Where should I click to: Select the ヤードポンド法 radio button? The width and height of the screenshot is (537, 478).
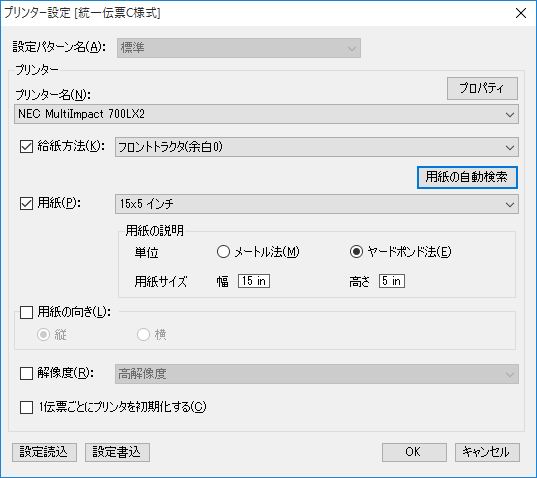pyautogui.click(x=356, y=252)
